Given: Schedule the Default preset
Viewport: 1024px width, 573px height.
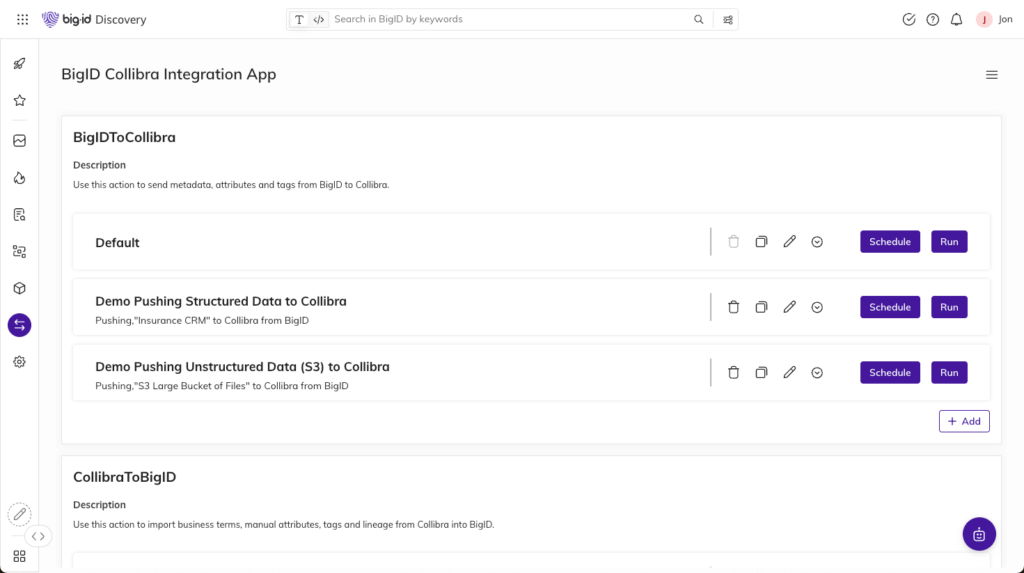Looking at the screenshot, I should coord(889,242).
